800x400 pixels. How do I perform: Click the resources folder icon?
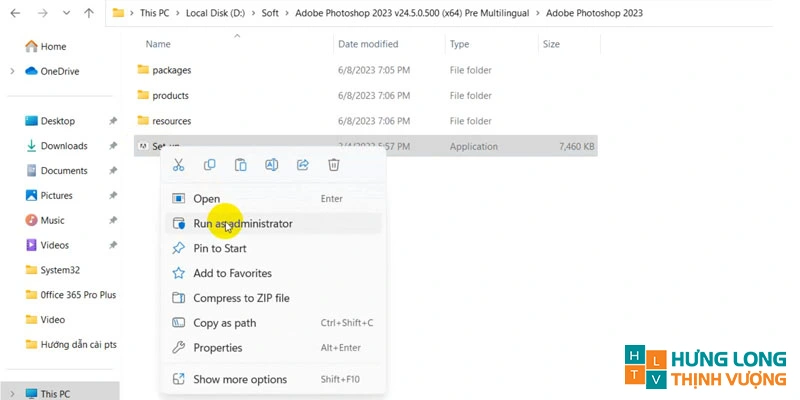(143, 120)
